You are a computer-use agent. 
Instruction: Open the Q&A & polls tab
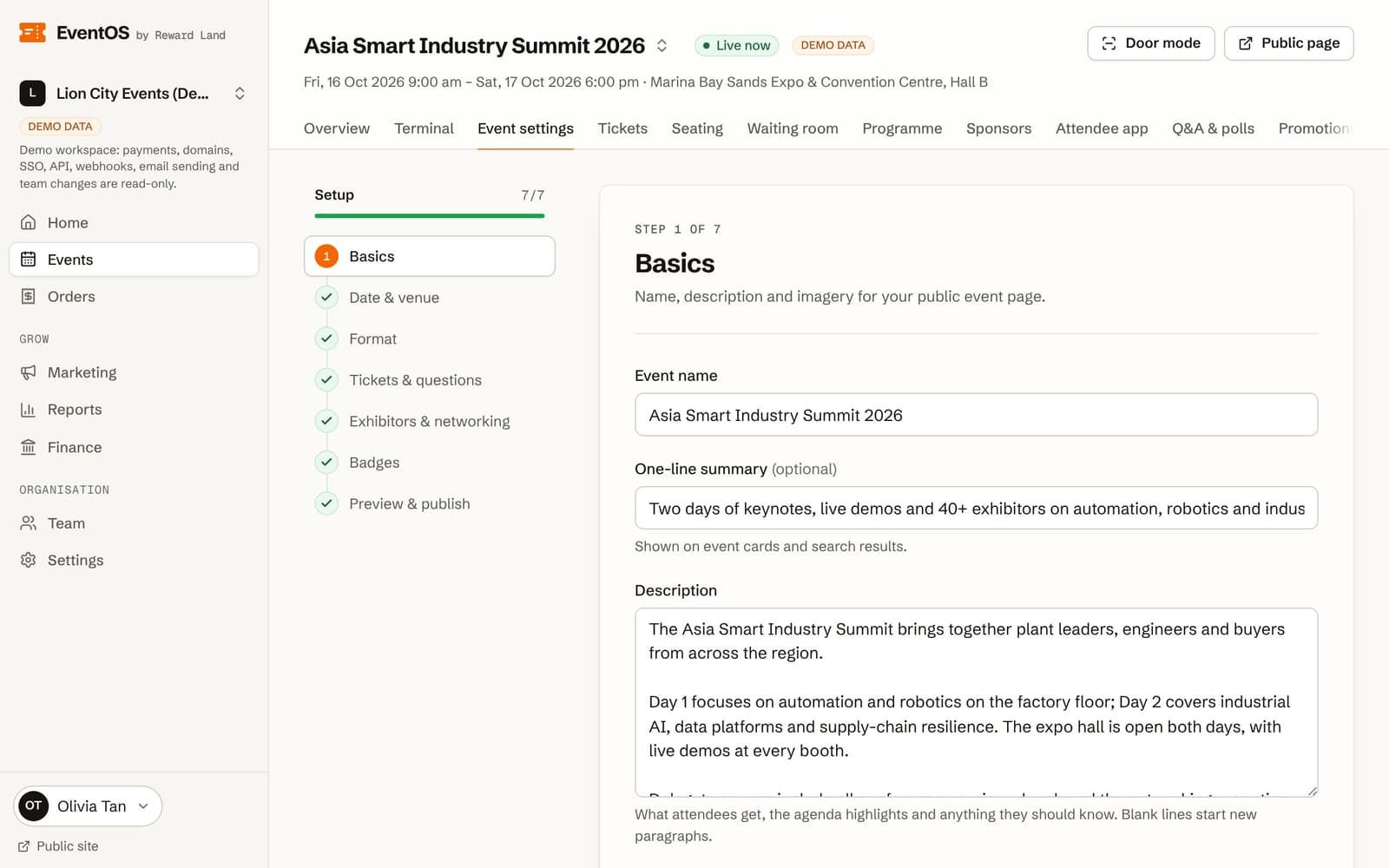point(1213,128)
